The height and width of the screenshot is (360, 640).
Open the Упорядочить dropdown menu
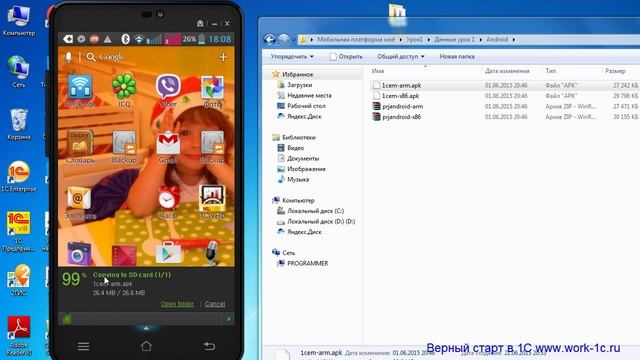pyautogui.click(x=292, y=56)
